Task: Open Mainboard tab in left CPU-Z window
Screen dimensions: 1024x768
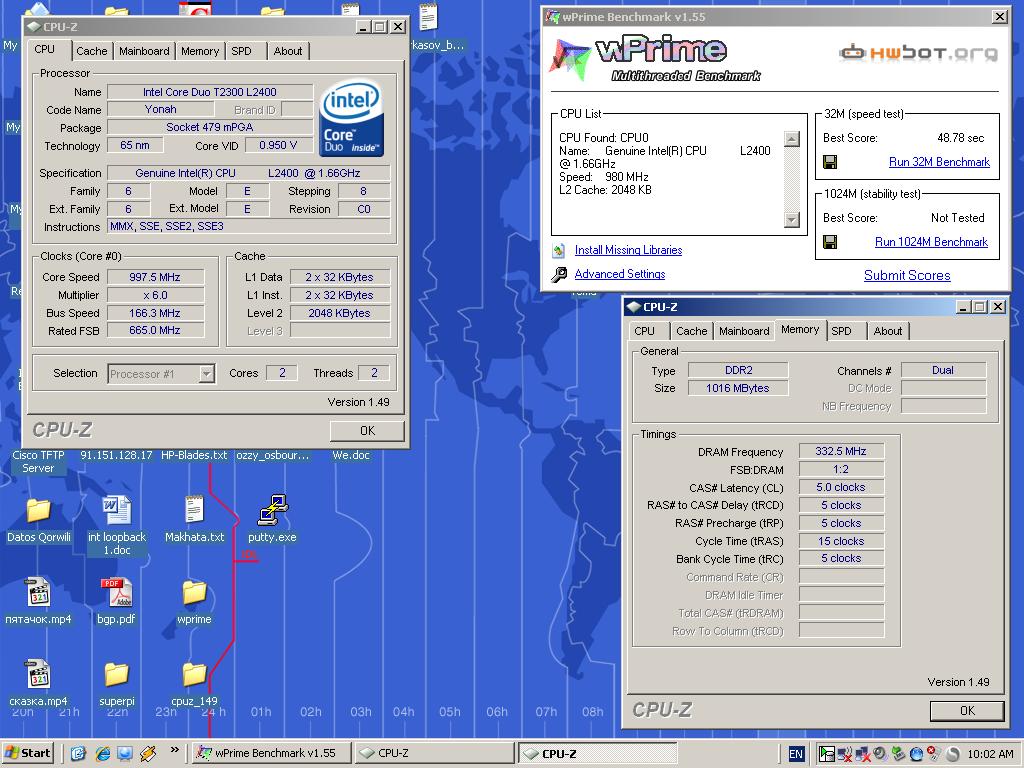Action: [x=144, y=51]
